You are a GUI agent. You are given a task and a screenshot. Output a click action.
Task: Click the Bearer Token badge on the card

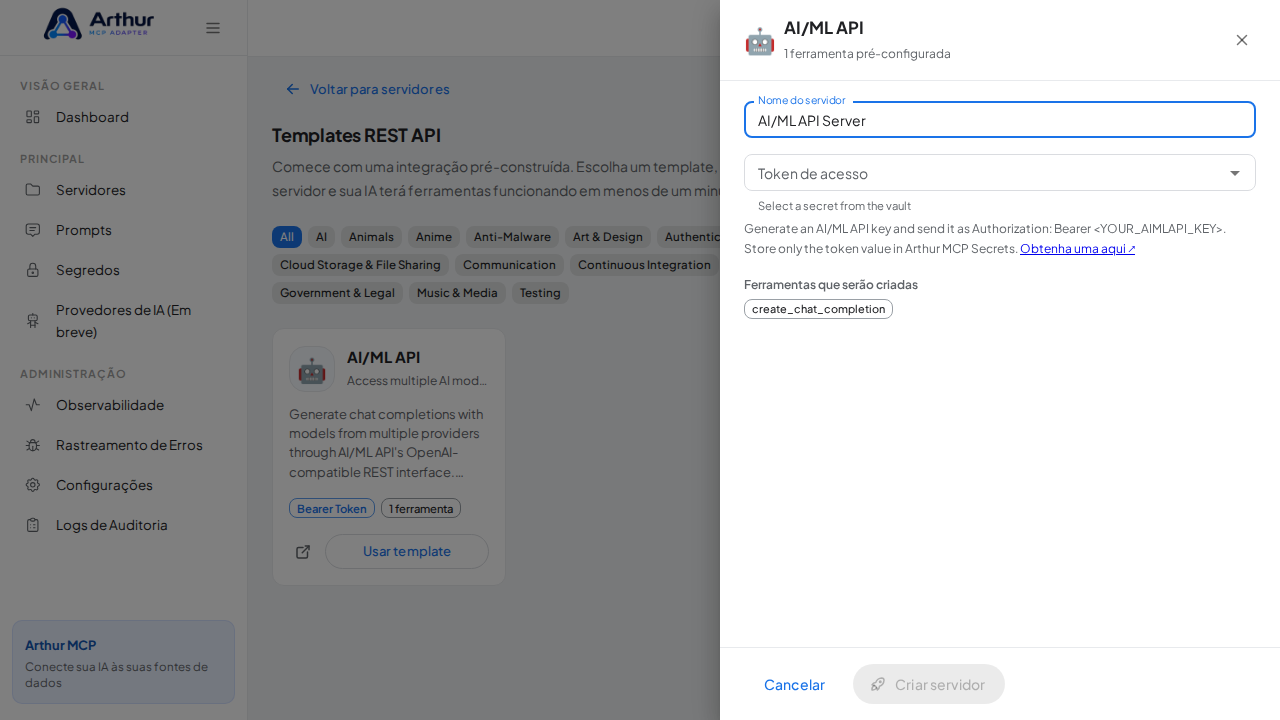(x=332, y=508)
